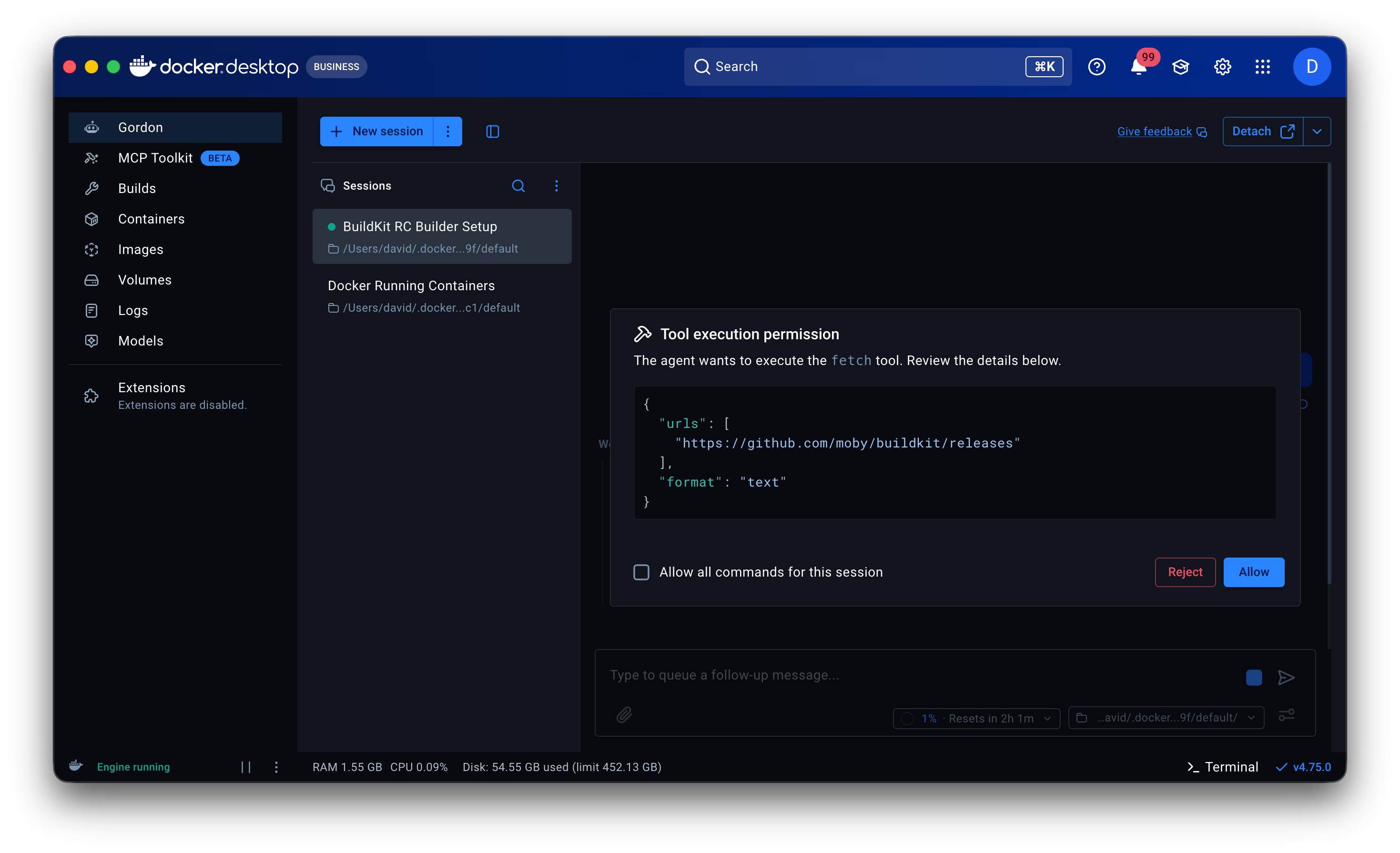Enable Allow all commands for this session
This screenshot has height=853, width=1400.
coord(641,572)
